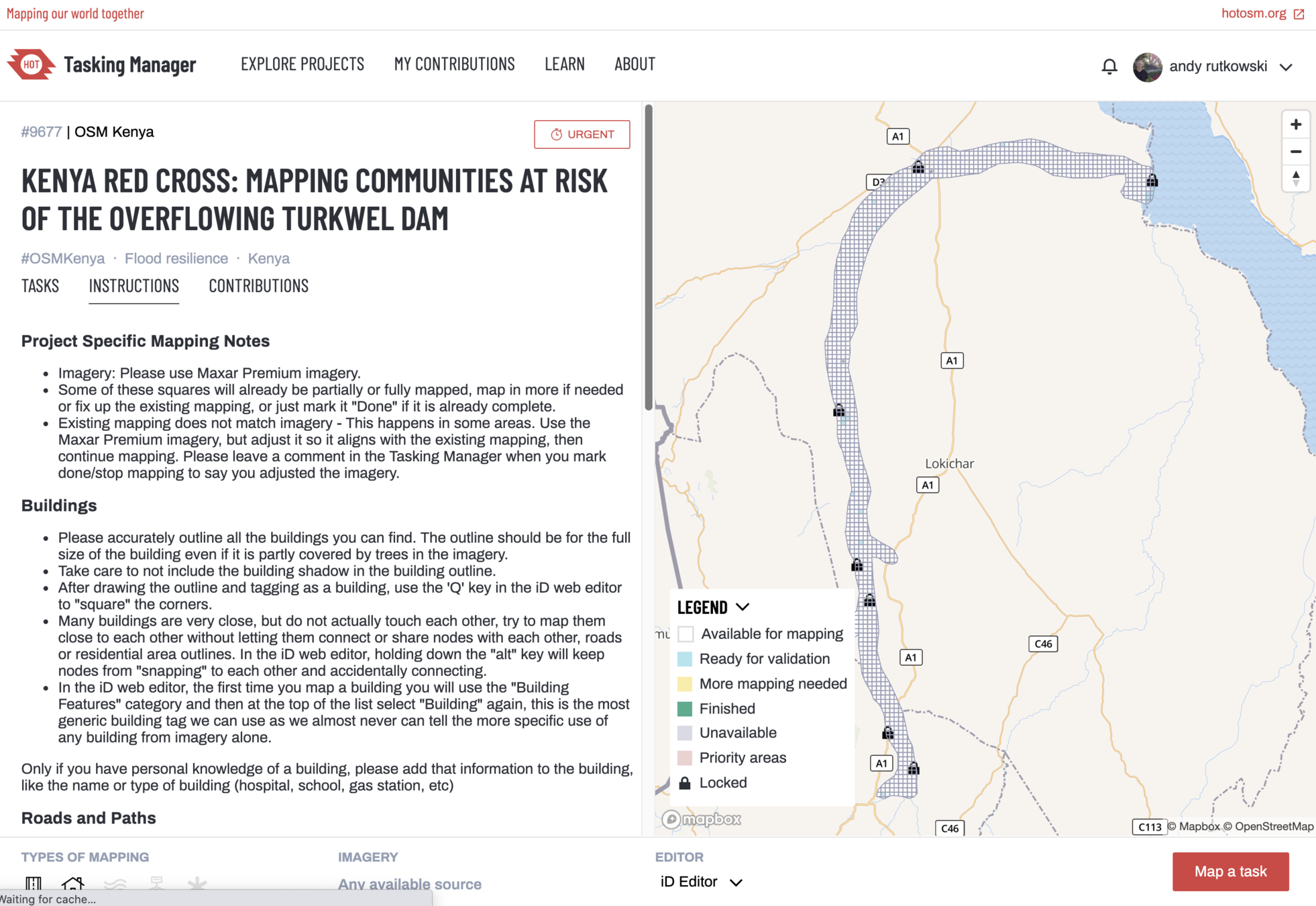The width and height of the screenshot is (1316, 906).
Task: Reset map bearing with compass button
Action: pos(1296,179)
